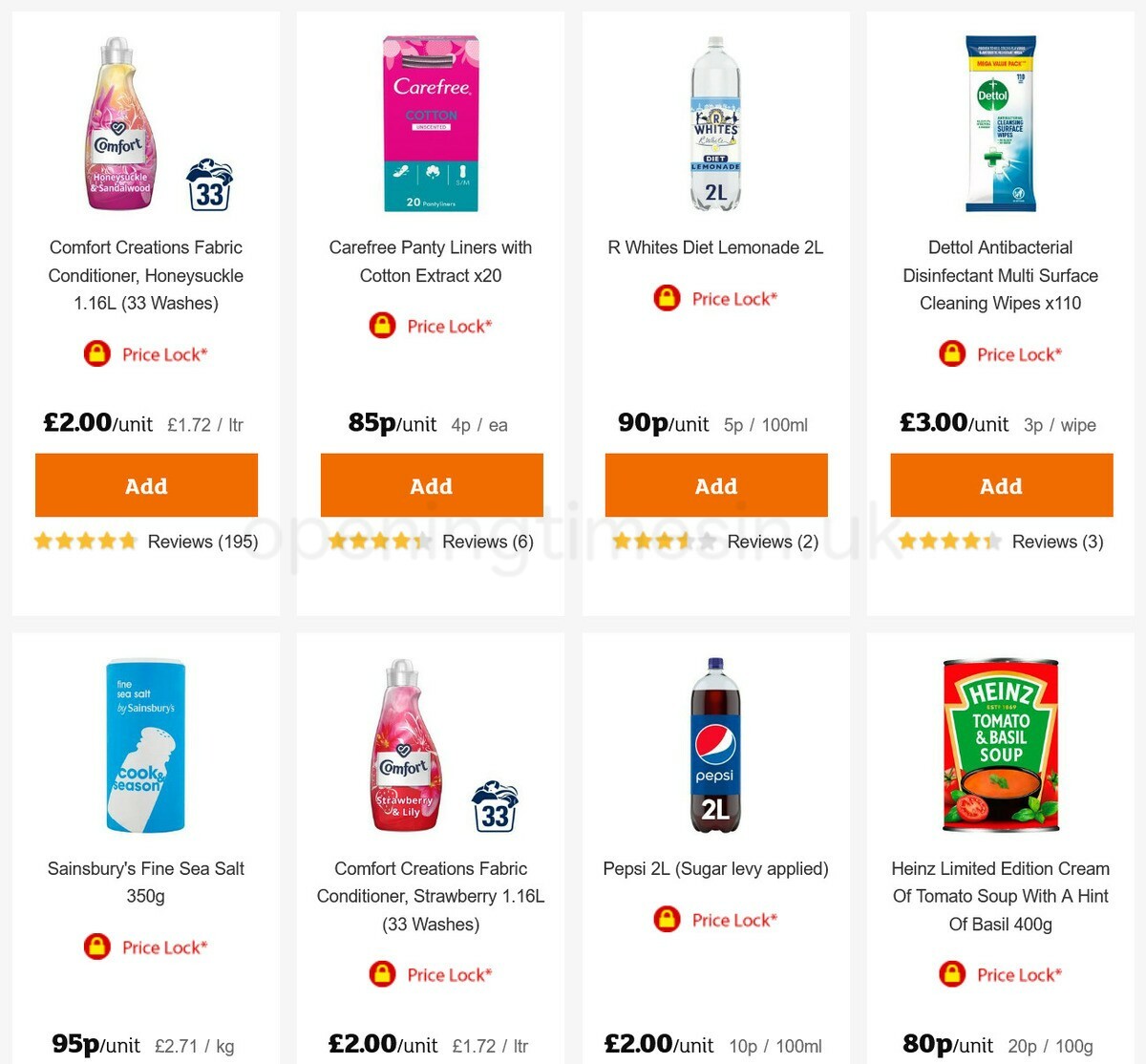Open Reviews (195) for Comfort Honeysuckle conditioner
The height and width of the screenshot is (1064, 1146).
click(x=203, y=542)
